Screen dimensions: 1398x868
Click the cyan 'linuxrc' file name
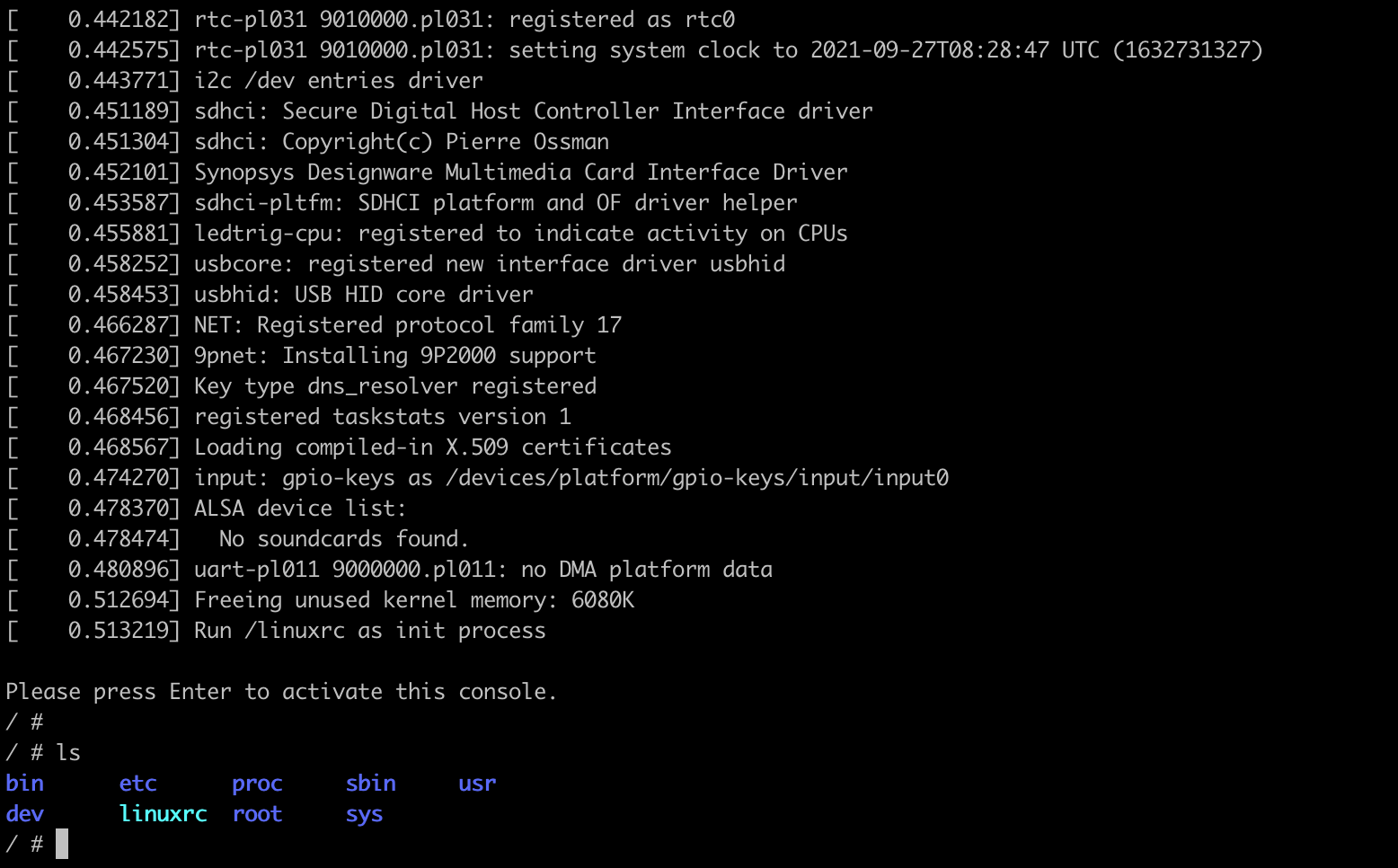(x=163, y=814)
